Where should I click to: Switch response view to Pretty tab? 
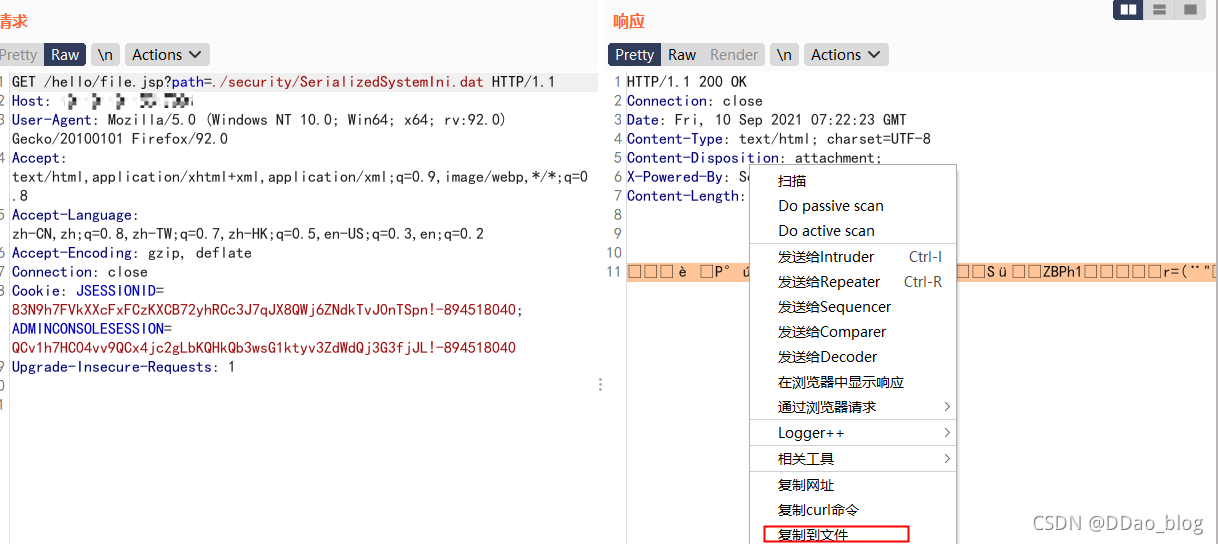click(634, 55)
